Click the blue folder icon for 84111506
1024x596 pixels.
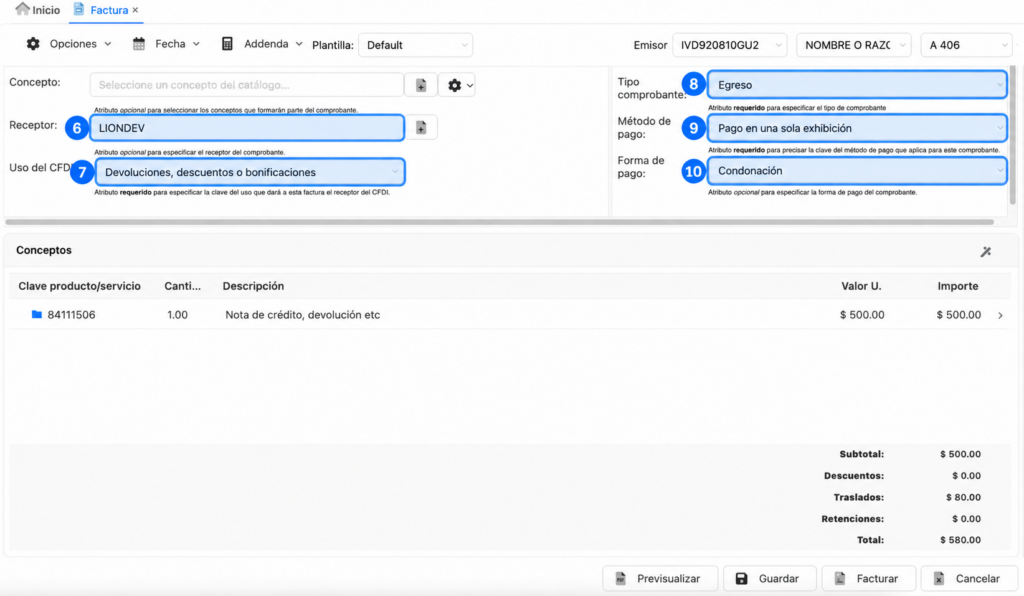(37, 315)
